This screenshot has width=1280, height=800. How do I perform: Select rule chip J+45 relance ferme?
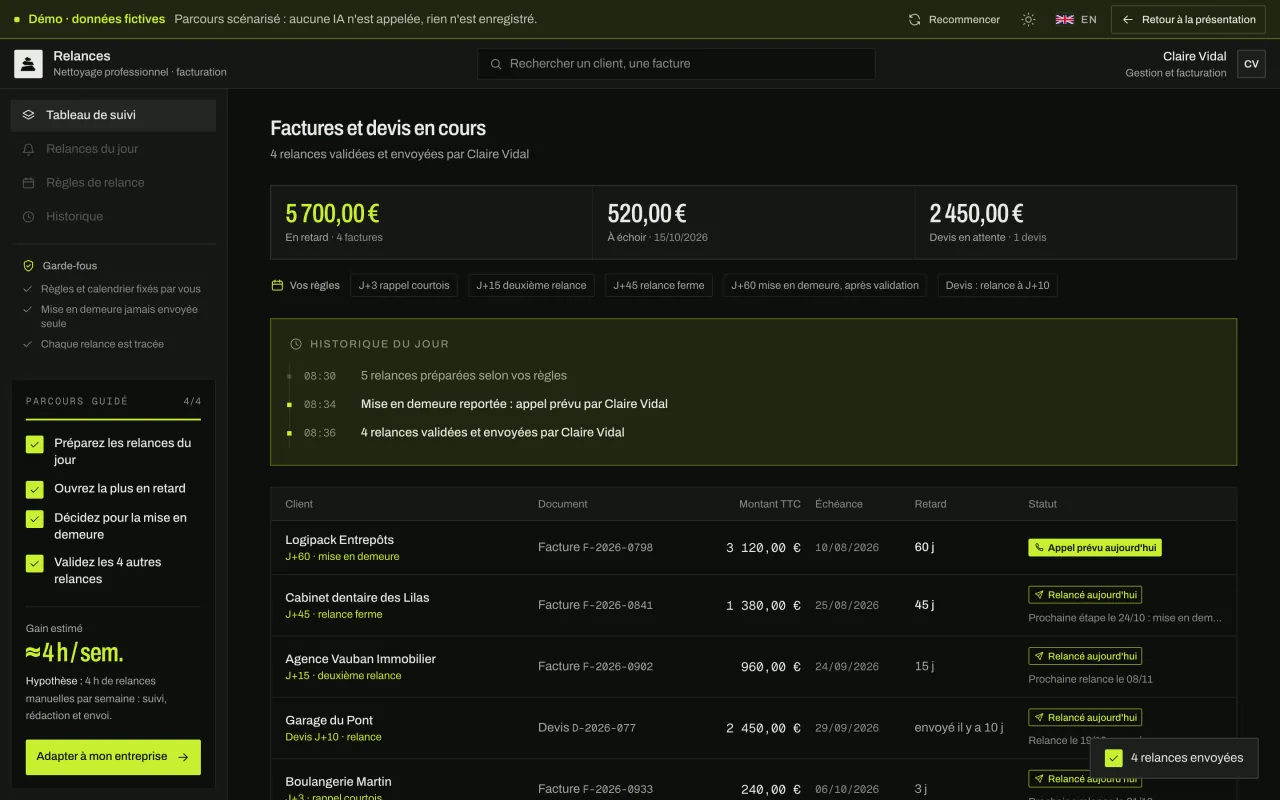point(659,285)
